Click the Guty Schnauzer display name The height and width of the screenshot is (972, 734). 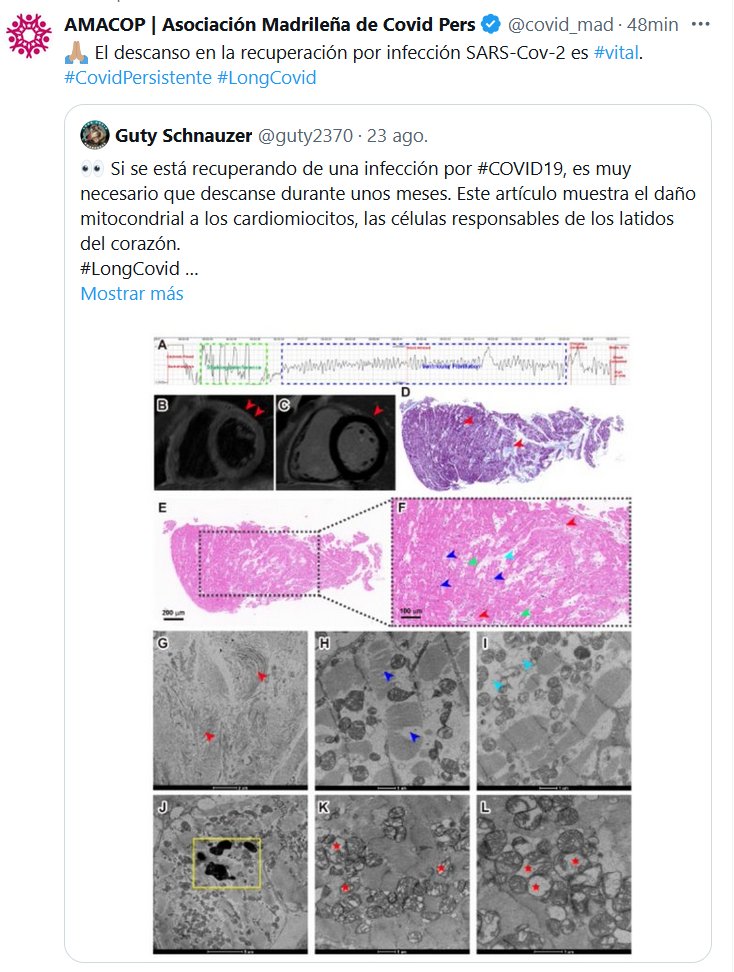(x=184, y=134)
